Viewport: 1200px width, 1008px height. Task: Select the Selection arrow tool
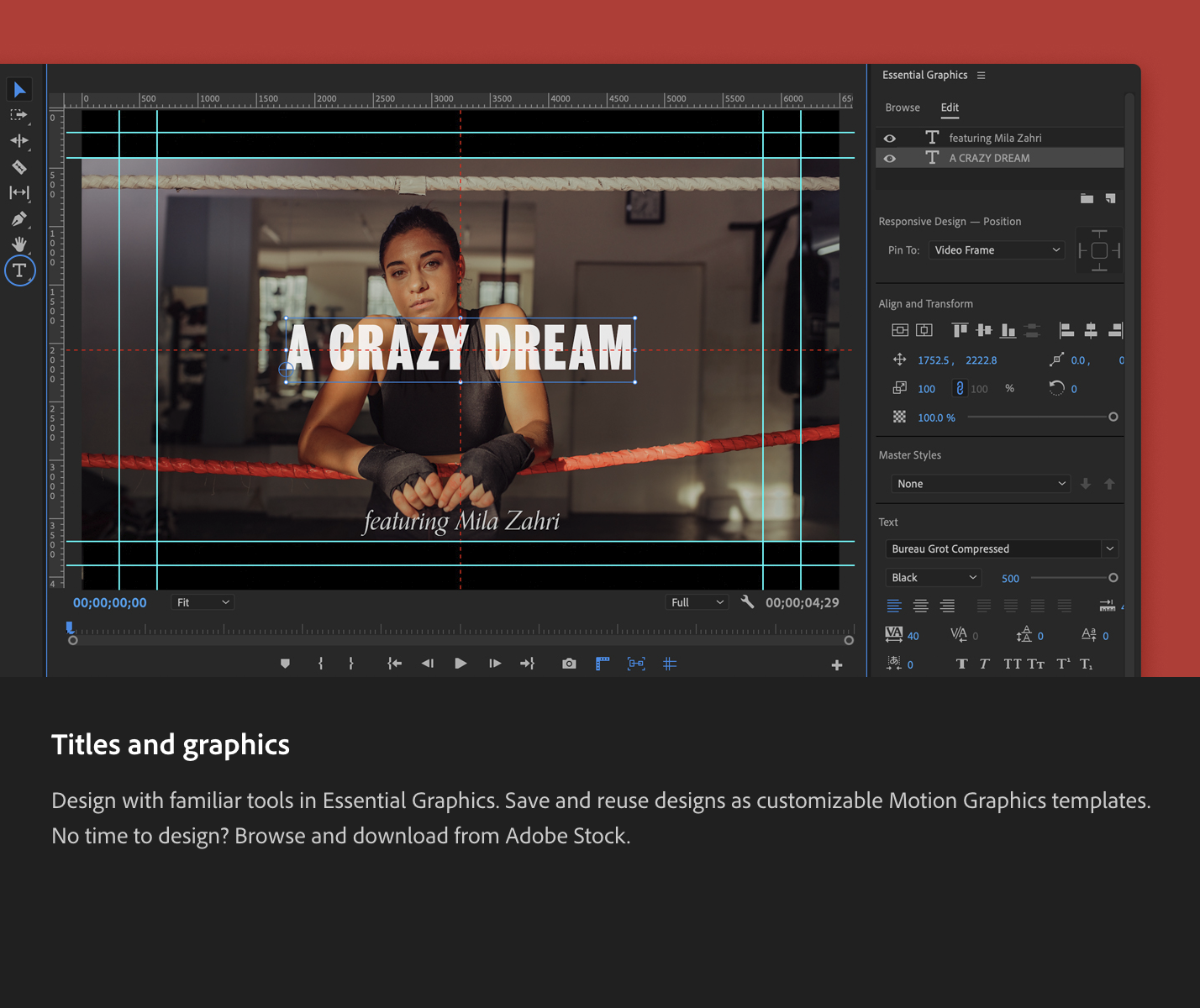[x=19, y=89]
